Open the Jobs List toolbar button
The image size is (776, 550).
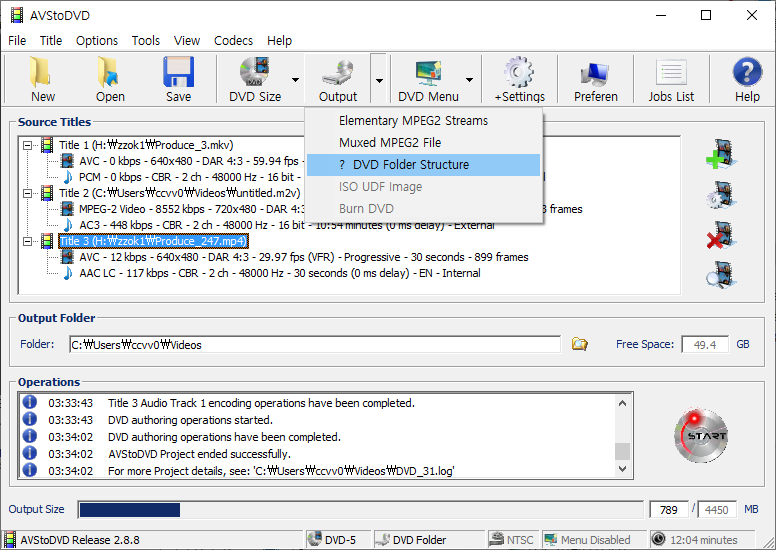[x=671, y=79]
